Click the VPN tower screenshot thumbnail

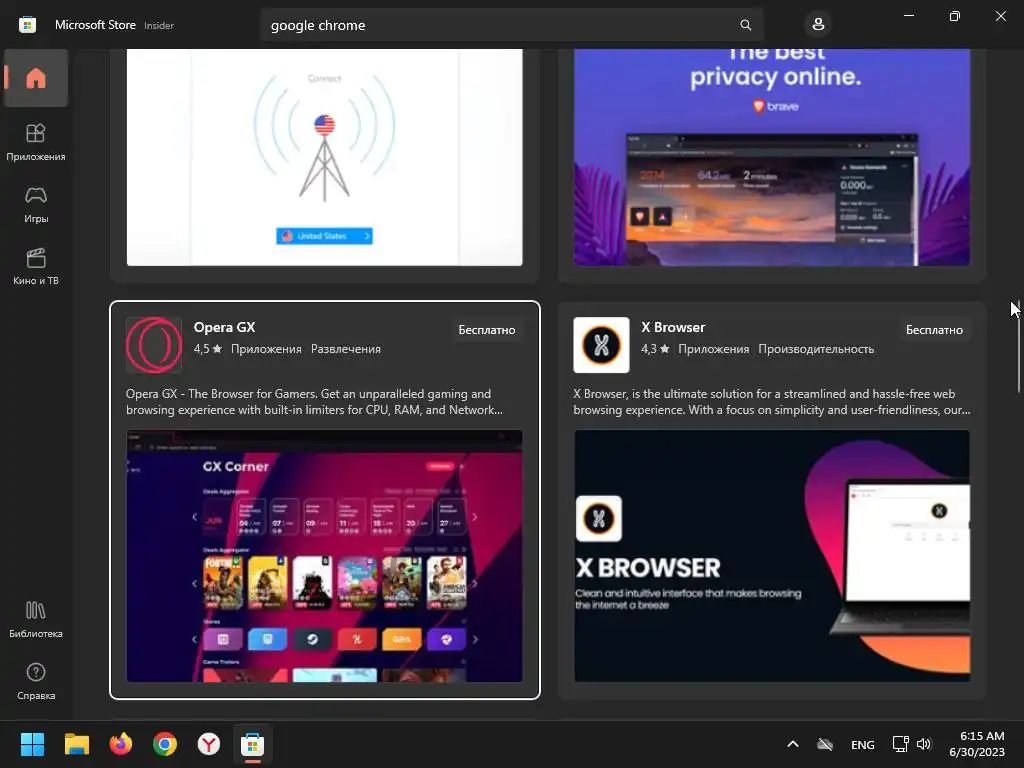click(324, 157)
